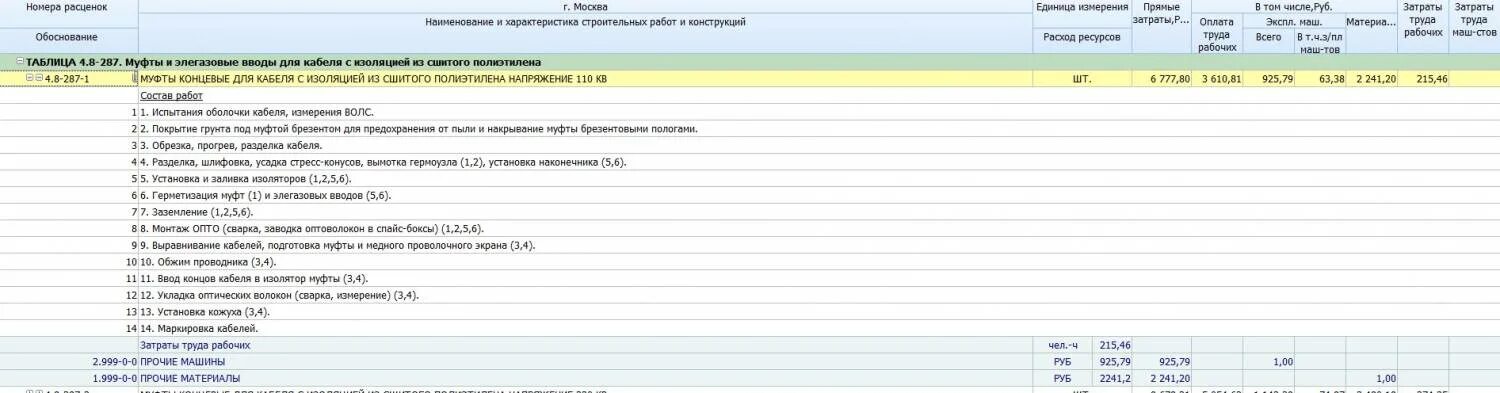This screenshot has width=1500, height=393.
Task: Click value 63,38 in rate row
Action: click(x=1332, y=78)
